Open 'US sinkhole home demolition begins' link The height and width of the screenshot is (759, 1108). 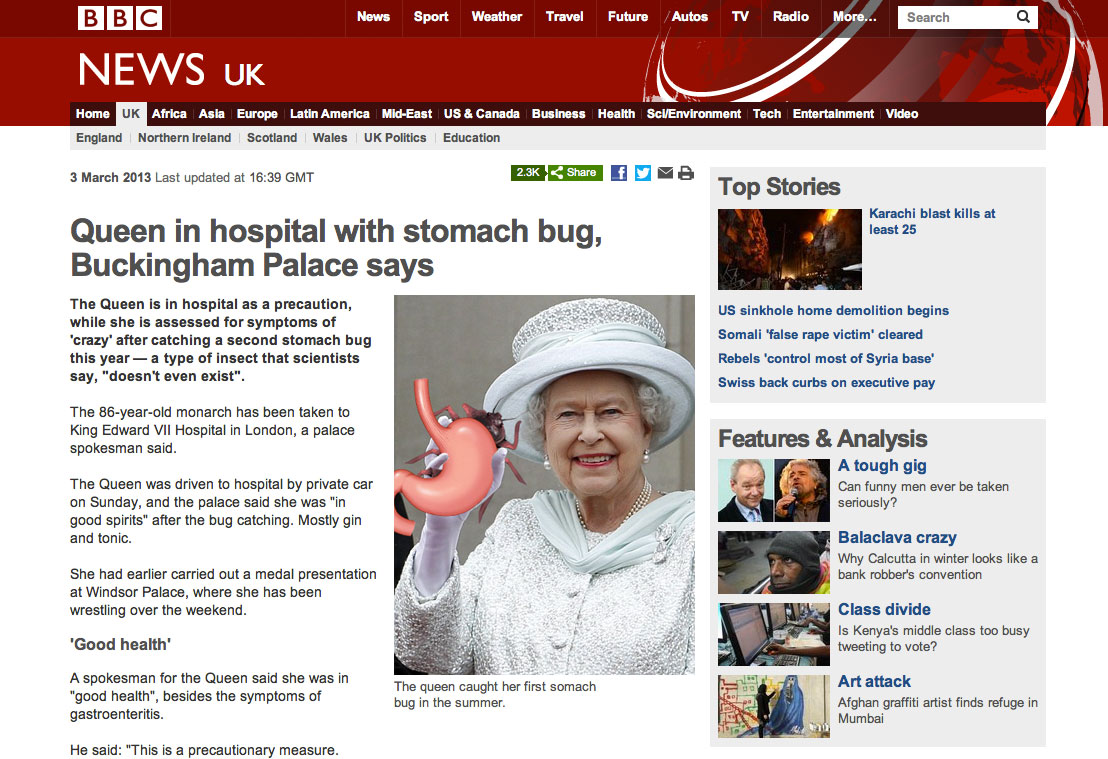[833, 310]
